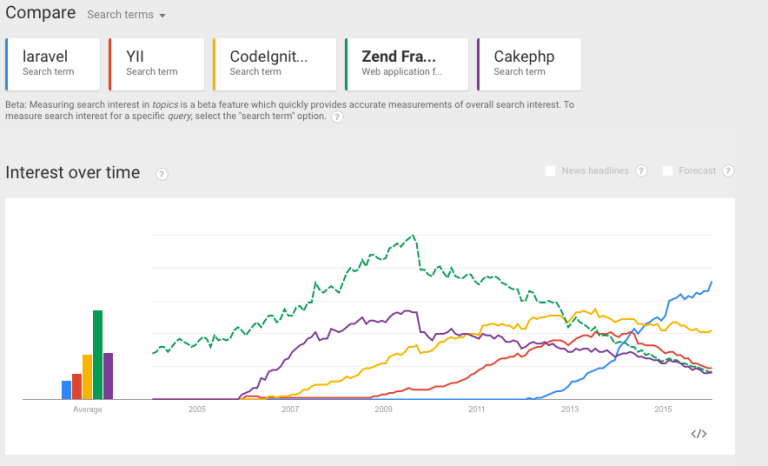The image size is (768, 466).
Task: Click help icon next to Interest over time
Action: point(162,174)
